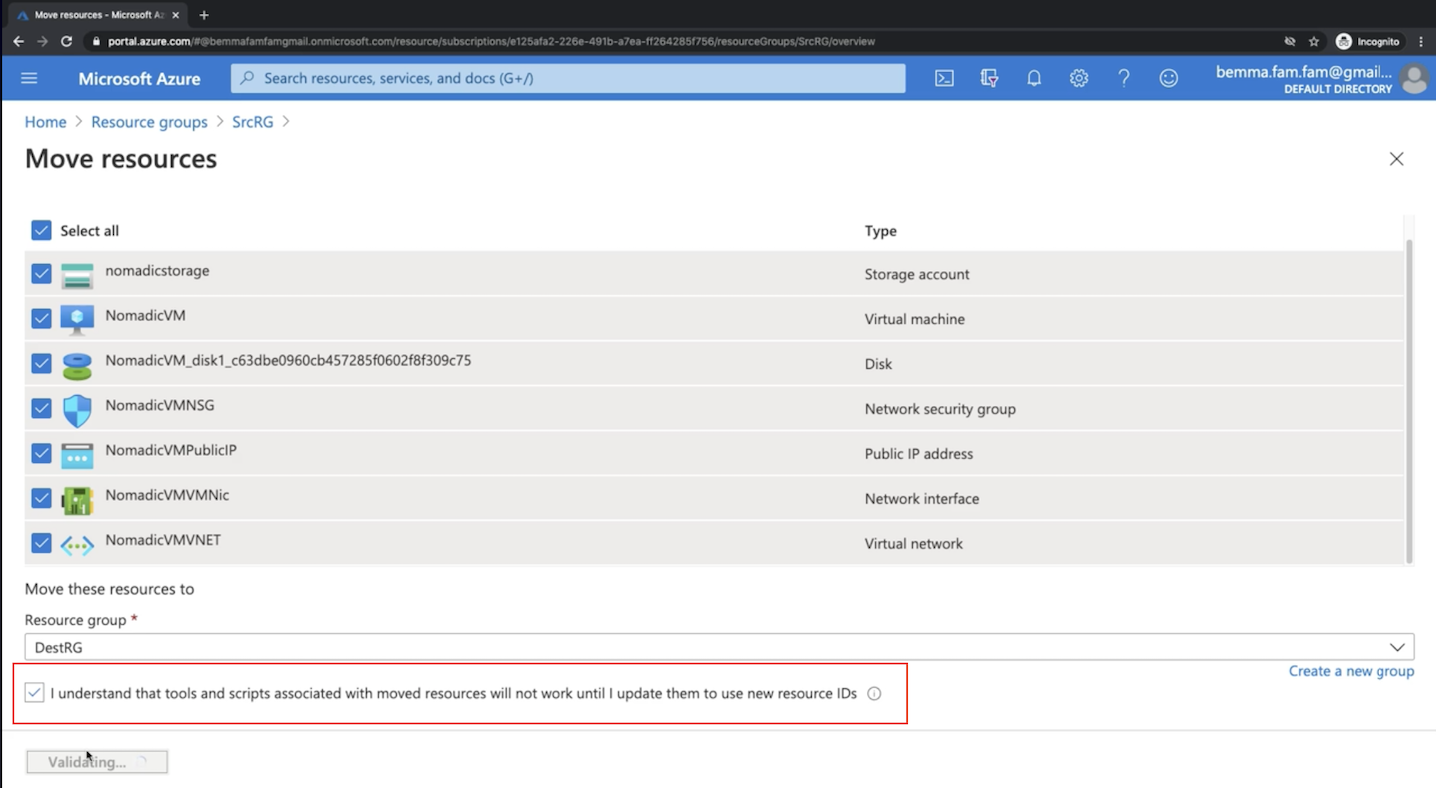Screen dimensions: 1436x788
Task: Navigate to Home breadcrumb
Action: tap(45, 122)
